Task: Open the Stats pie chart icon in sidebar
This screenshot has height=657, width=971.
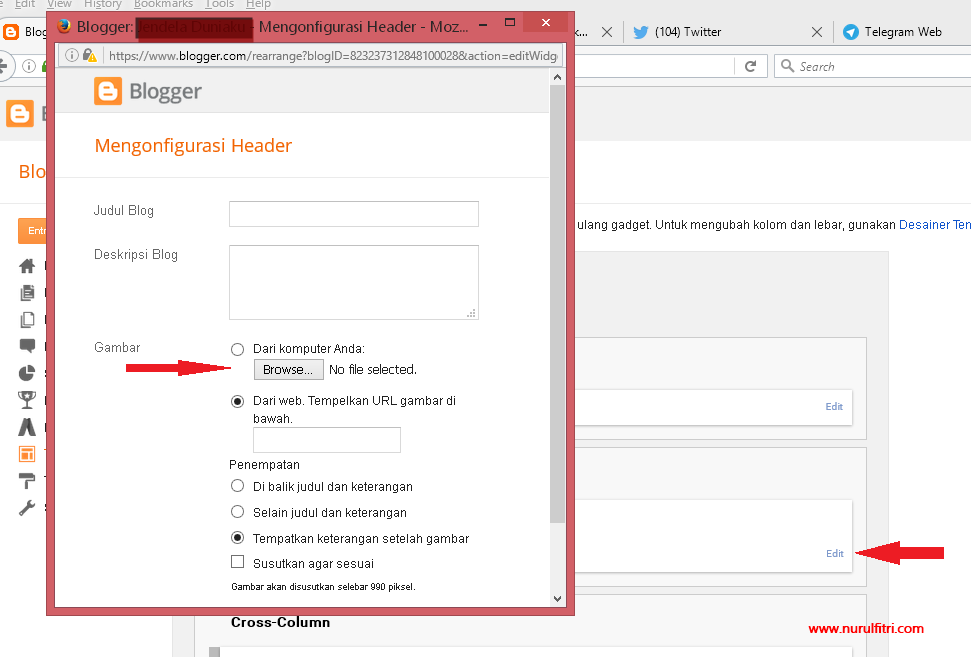Action: pyautogui.click(x=27, y=373)
